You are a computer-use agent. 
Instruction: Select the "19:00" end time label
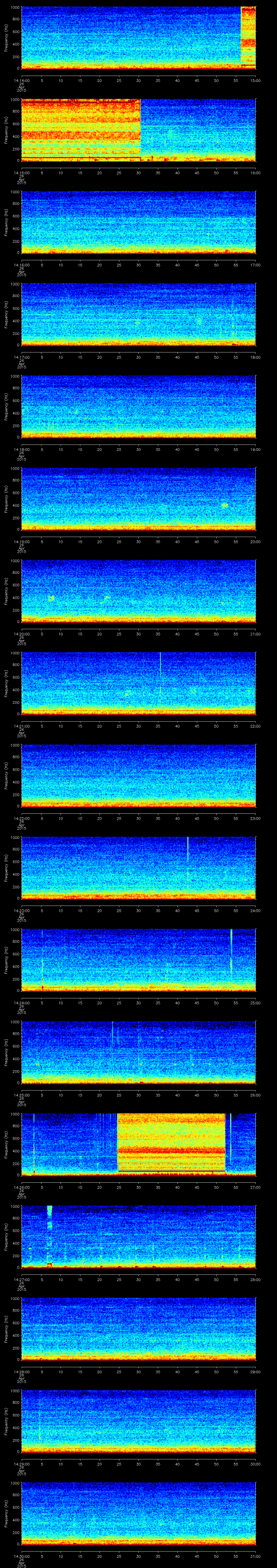[256, 449]
